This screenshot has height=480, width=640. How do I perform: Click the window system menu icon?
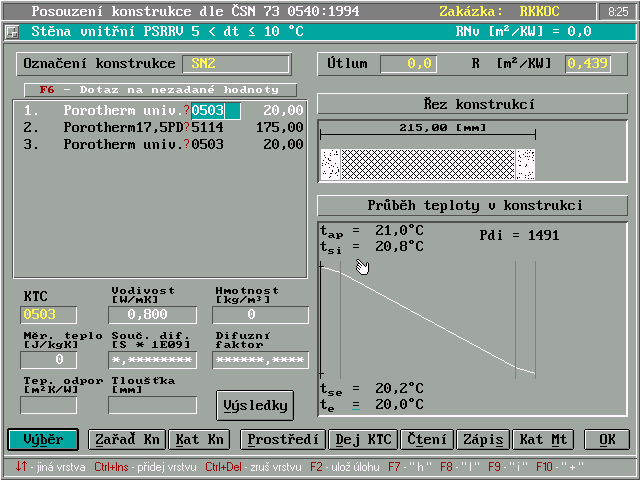(x=12, y=31)
